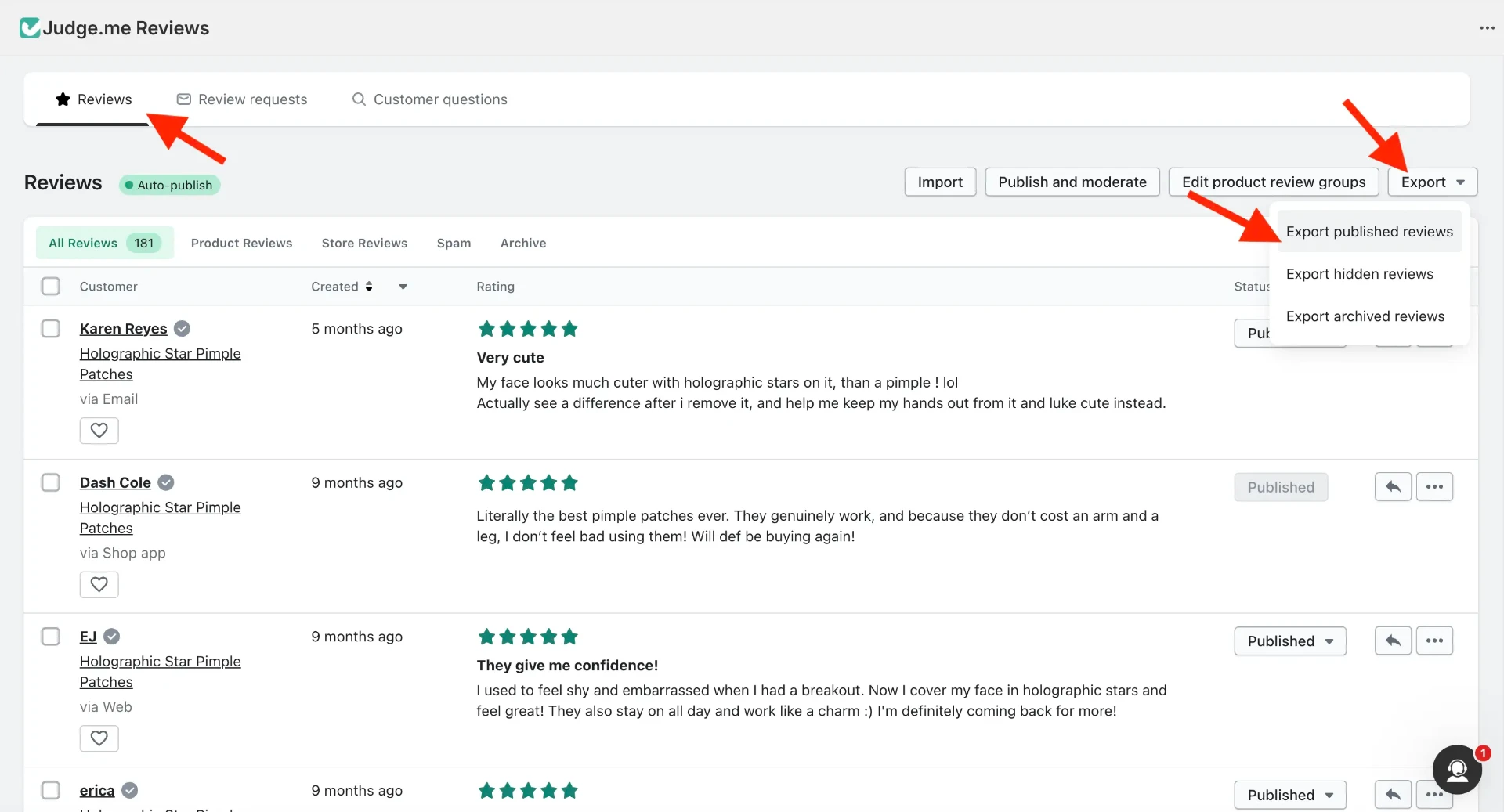Viewport: 1504px width, 812px height.
Task: Like Dash Cole's review with heart icon
Action: point(99,585)
